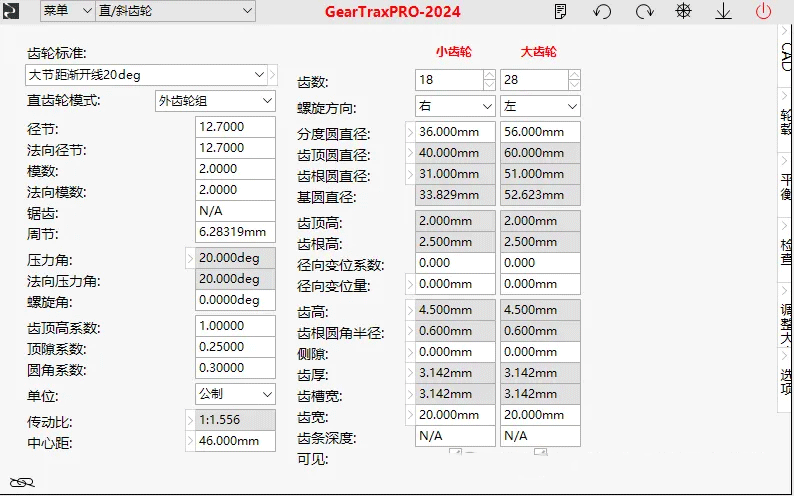Viewport: 794px width, 496px height.
Task: Expand the arrow beside 传动比 field
Action: pyautogui.click(x=190, y=420)
